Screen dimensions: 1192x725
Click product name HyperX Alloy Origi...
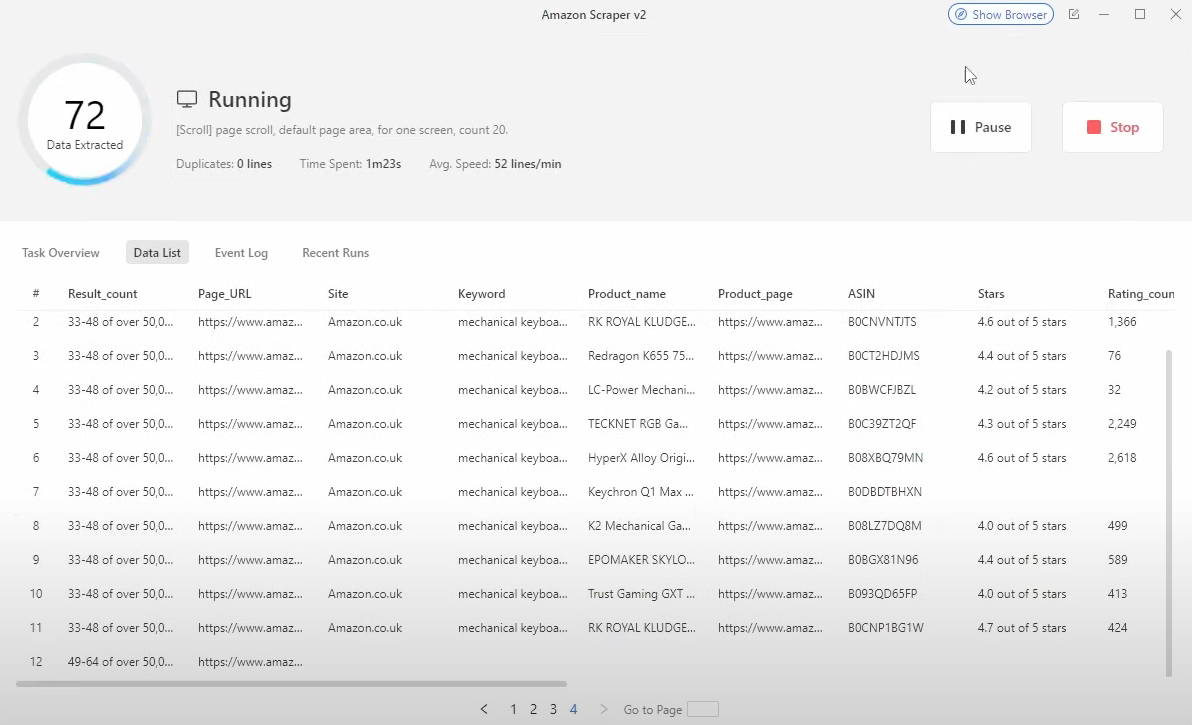click(642, 457)
